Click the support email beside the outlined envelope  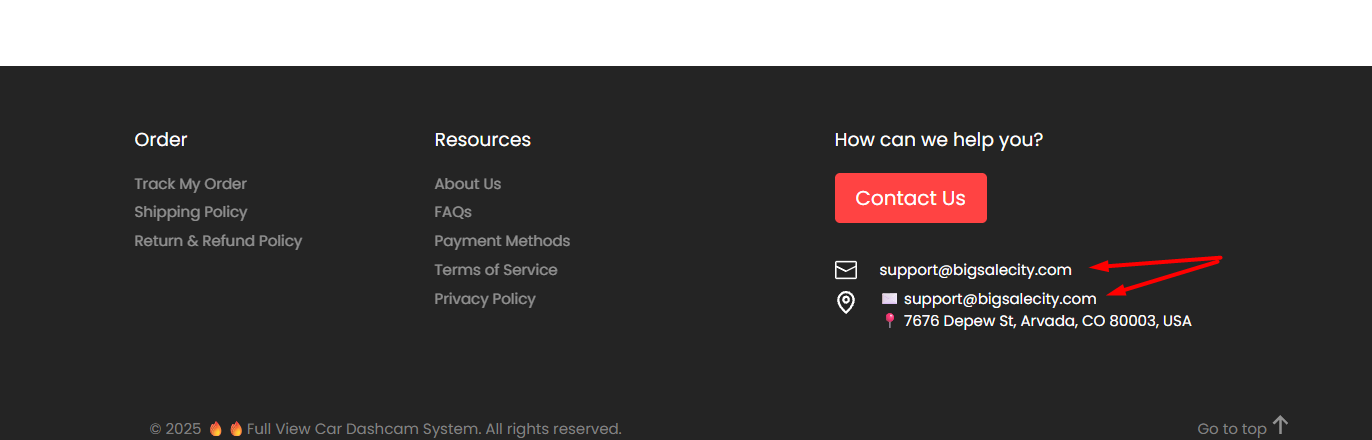pos(975,270)
